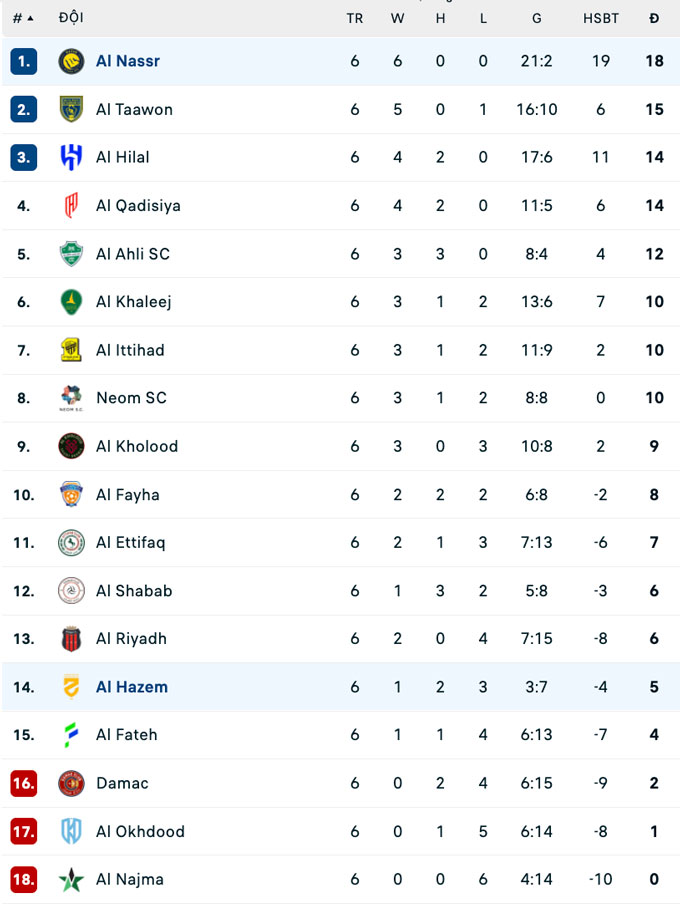Click the HSBT column header
680x906 pixels.
pyautogui.click(x=601, y=18)
